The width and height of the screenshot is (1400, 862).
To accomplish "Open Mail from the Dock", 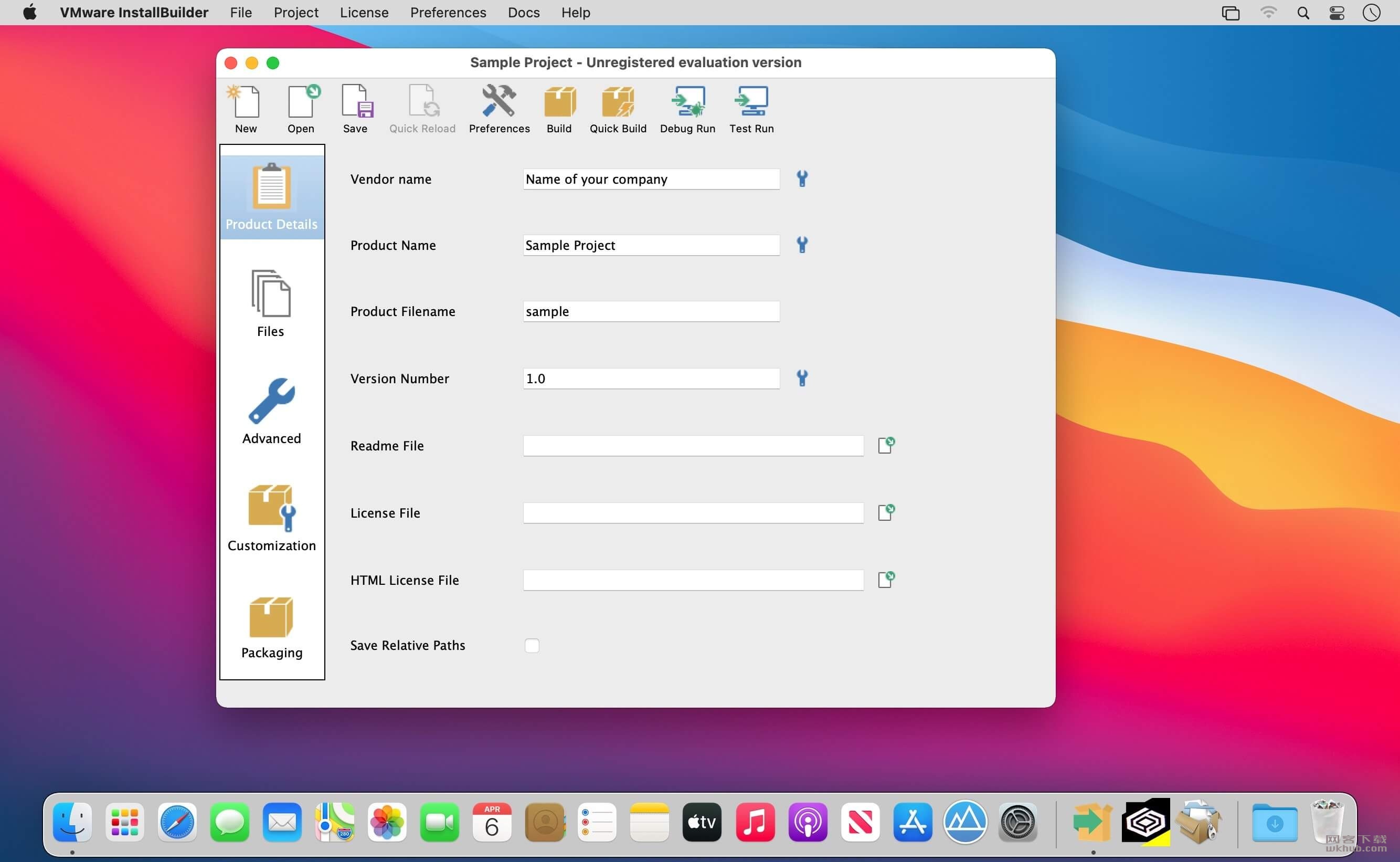I will point(282,822).
